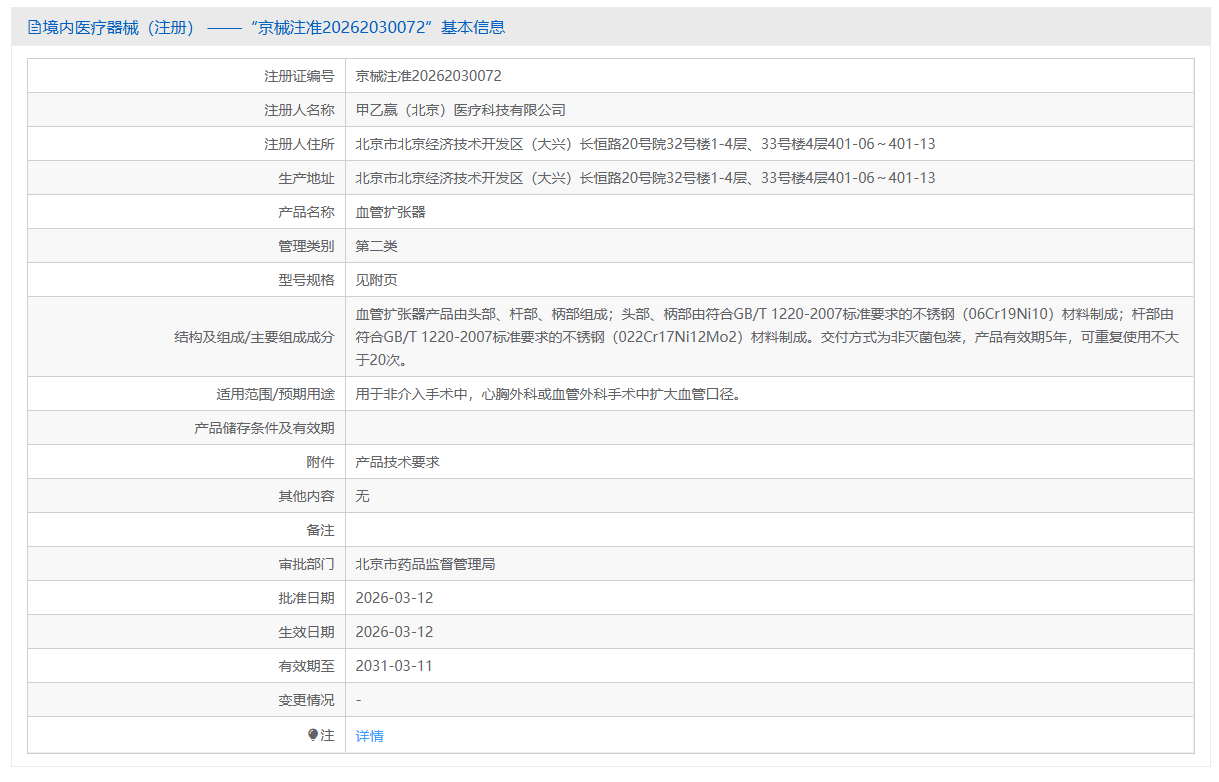Select the address text in 生产地址 row

click(646, 178)
